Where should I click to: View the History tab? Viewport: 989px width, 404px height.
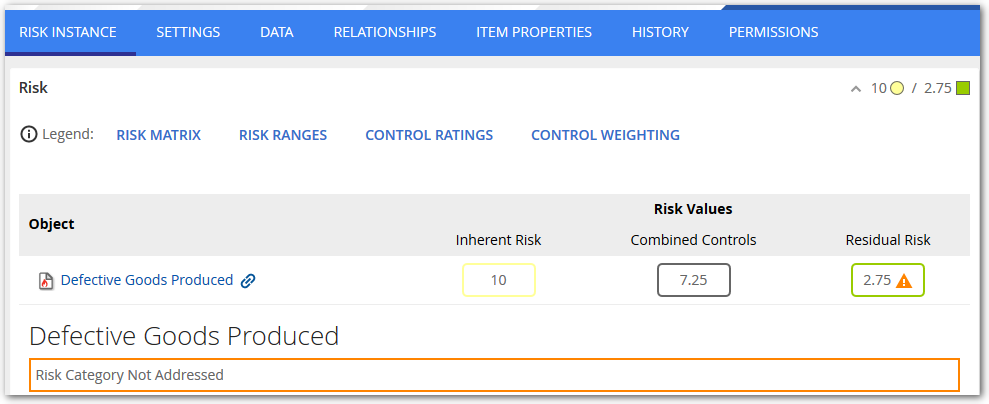(x=660, y=32)
